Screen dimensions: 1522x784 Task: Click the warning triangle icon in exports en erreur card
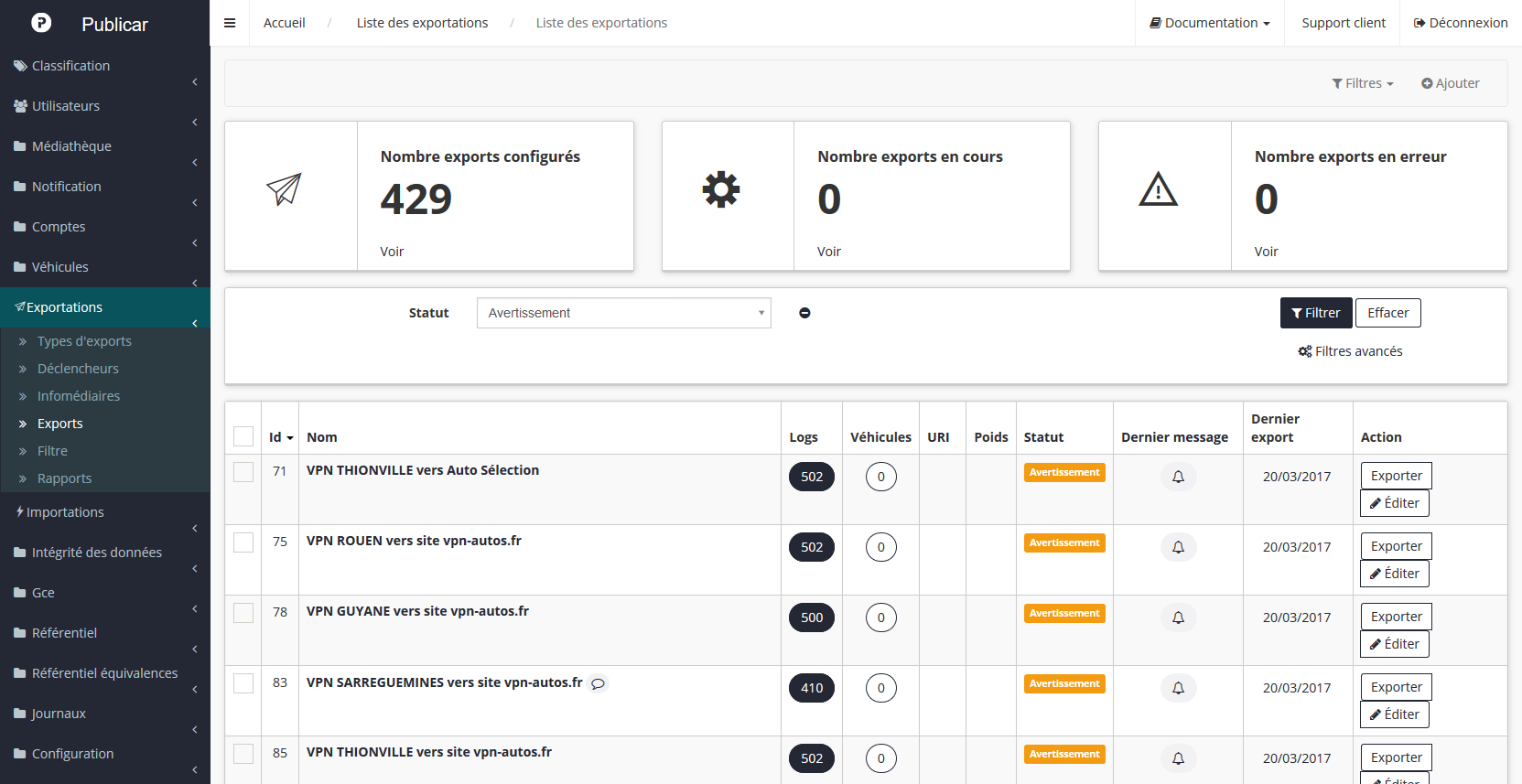pyautogui.click(x=1158, y=189)
